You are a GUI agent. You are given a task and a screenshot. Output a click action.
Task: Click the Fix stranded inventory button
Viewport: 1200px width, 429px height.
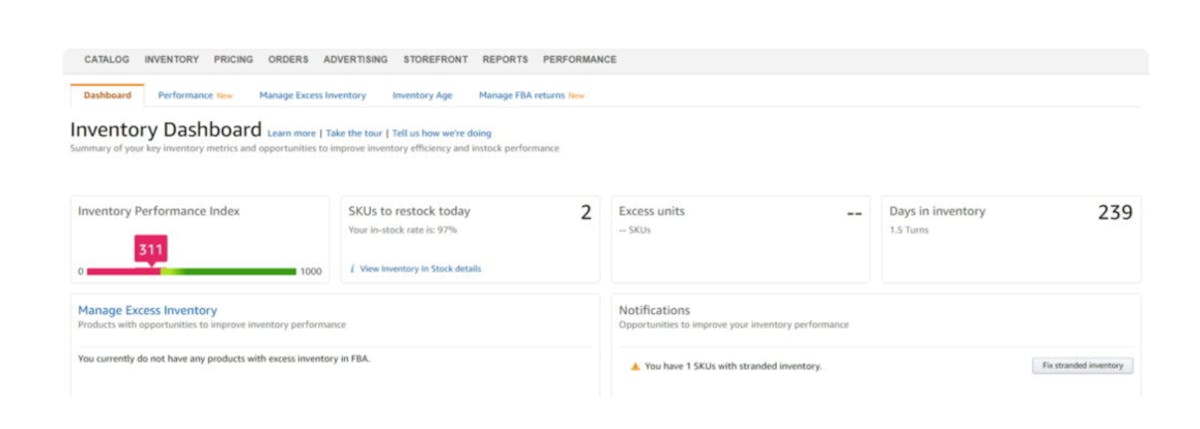pos(1082,366)
